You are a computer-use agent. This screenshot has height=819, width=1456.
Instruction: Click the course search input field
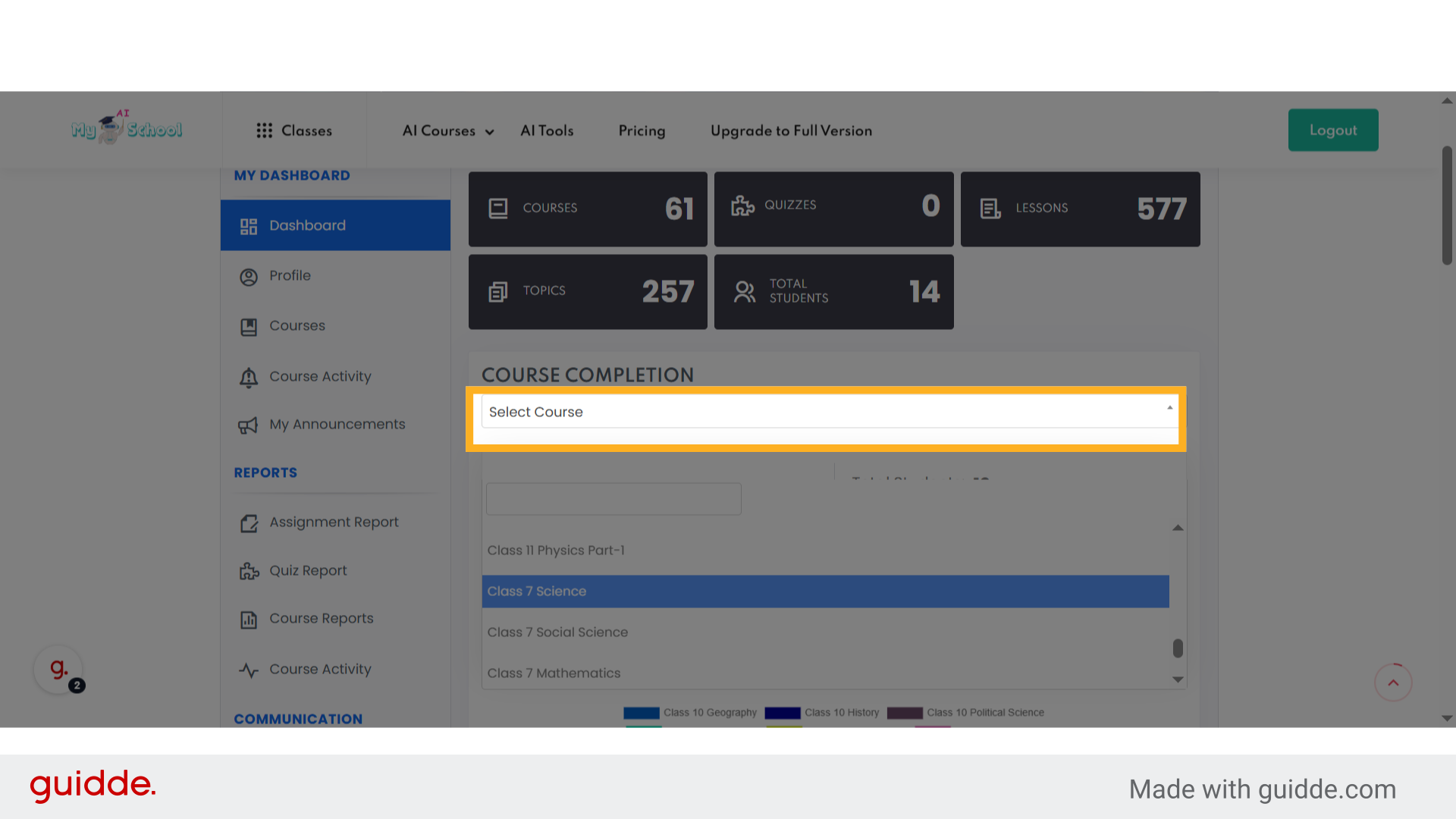coord(613,499)
